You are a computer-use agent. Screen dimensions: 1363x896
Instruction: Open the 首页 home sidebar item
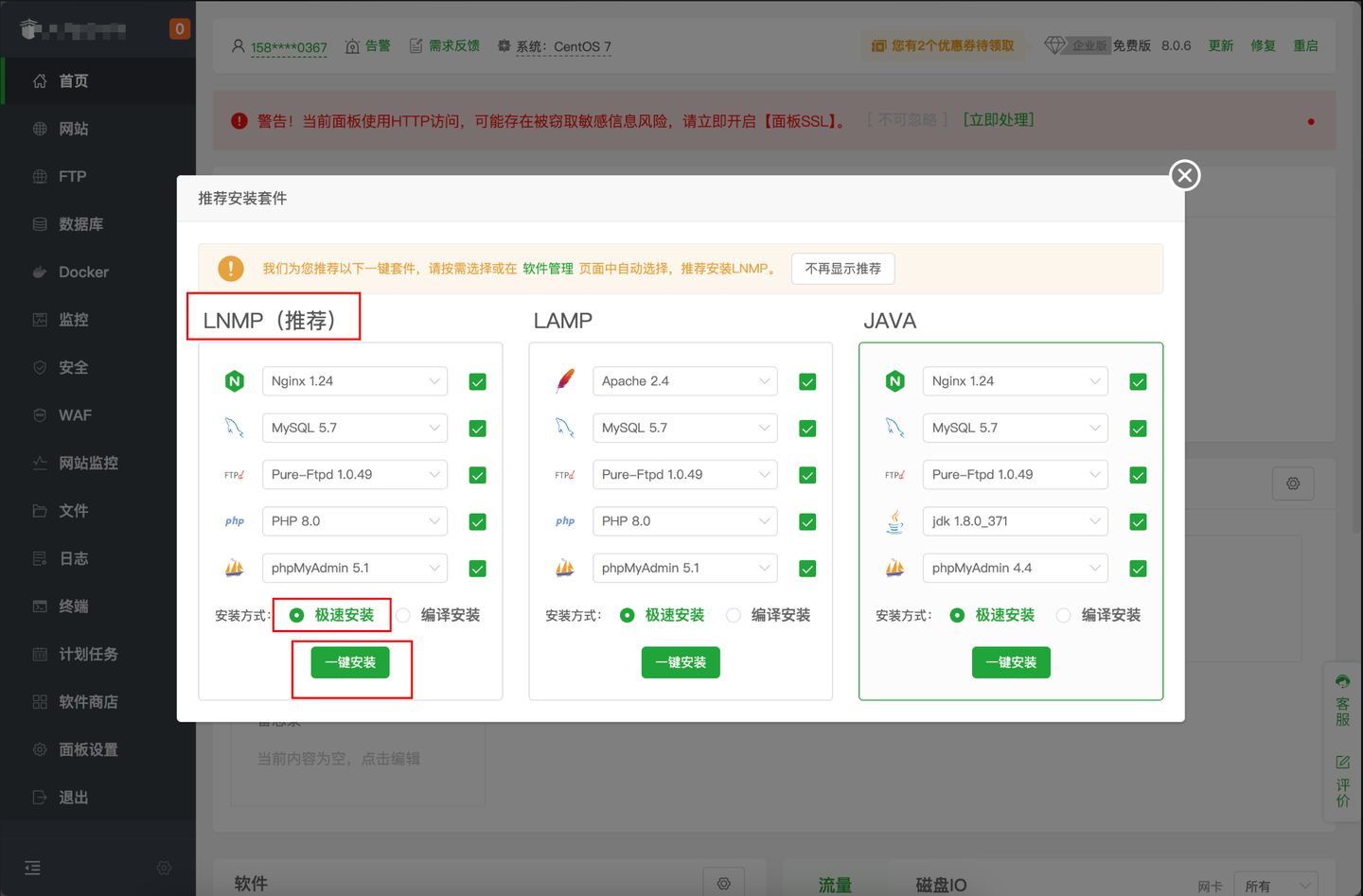pyautogui.click(x=97, y=81)
